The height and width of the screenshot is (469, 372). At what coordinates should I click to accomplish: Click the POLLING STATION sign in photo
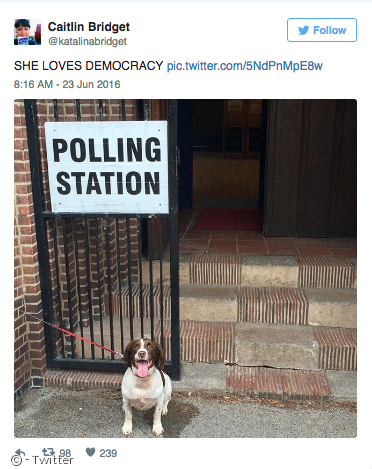tap(107, 167)
